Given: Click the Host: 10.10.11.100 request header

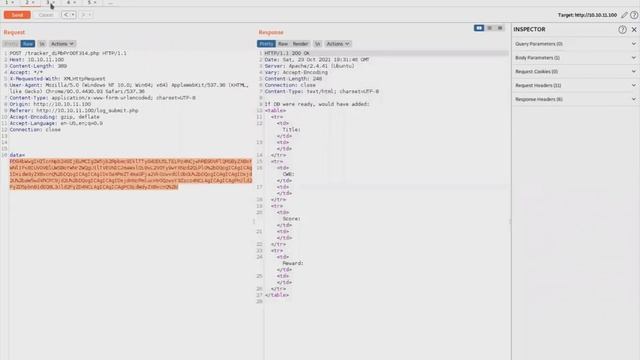Looking at the screenshot, I should [x=37, y=60].
